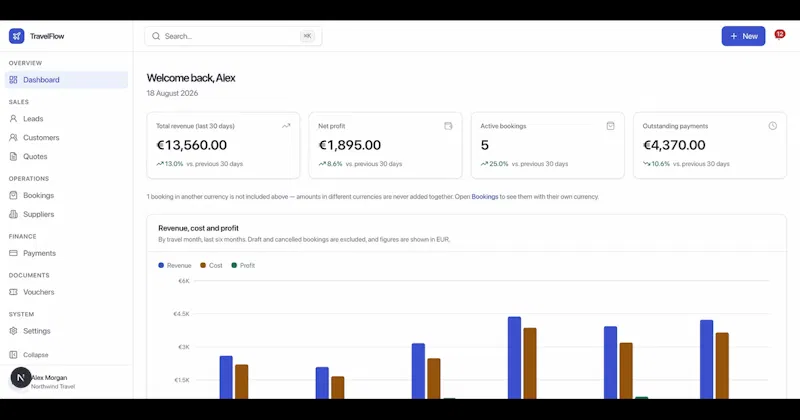
Task: Open Customers in the sidebar
Action: [66, 137]
